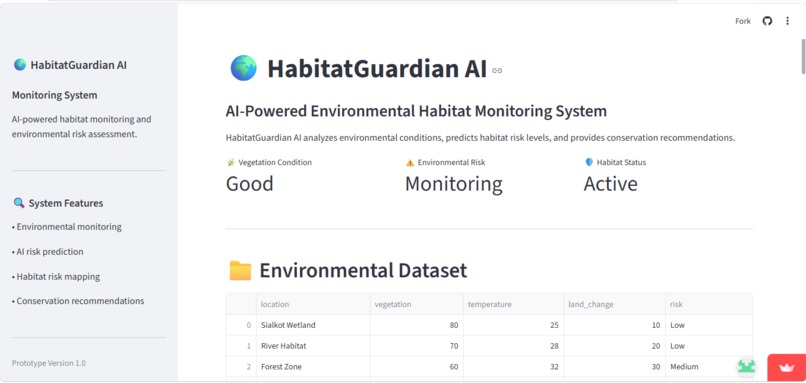Image resolution: width=806 pixels, height=383 pixels.
Task: Click the Prototype Version 1.0 text
Action: coord(49,363)
